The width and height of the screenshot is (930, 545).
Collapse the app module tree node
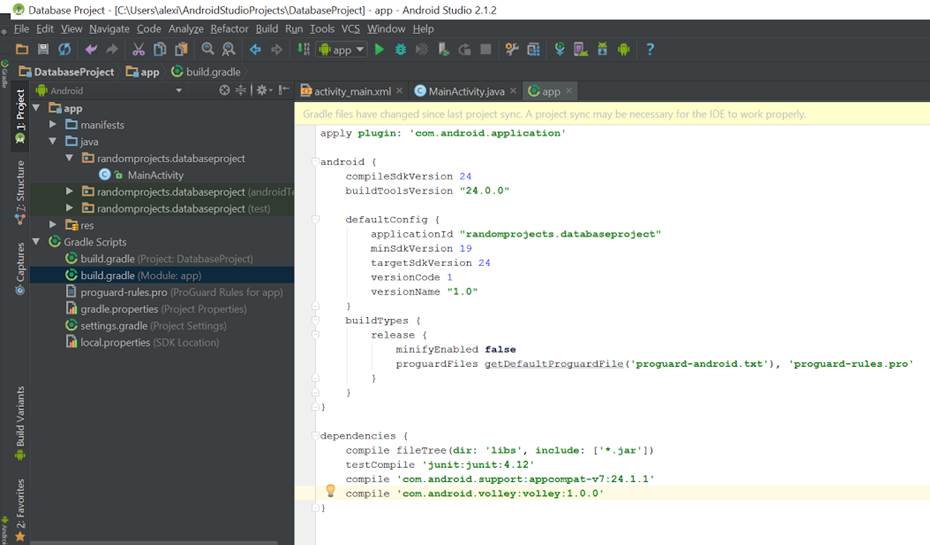(x=36, y=108)
